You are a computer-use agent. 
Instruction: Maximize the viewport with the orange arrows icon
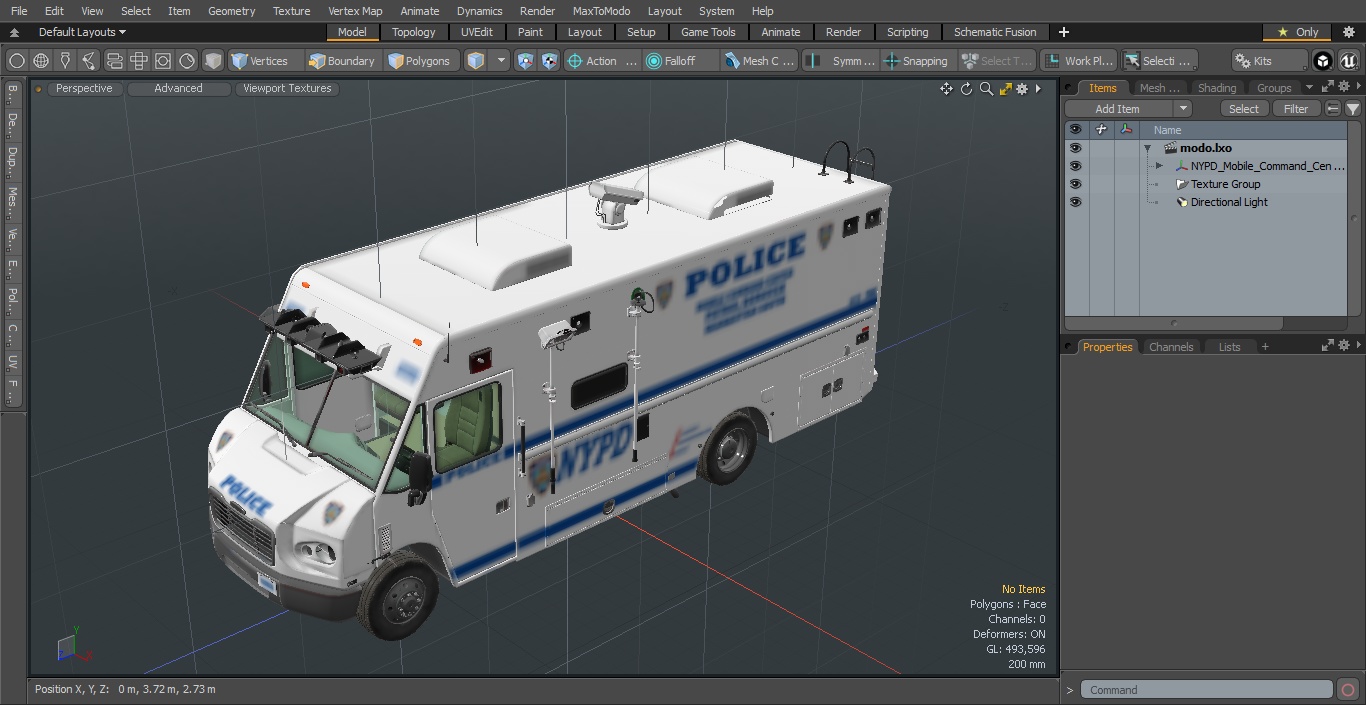pos(1006,89)
